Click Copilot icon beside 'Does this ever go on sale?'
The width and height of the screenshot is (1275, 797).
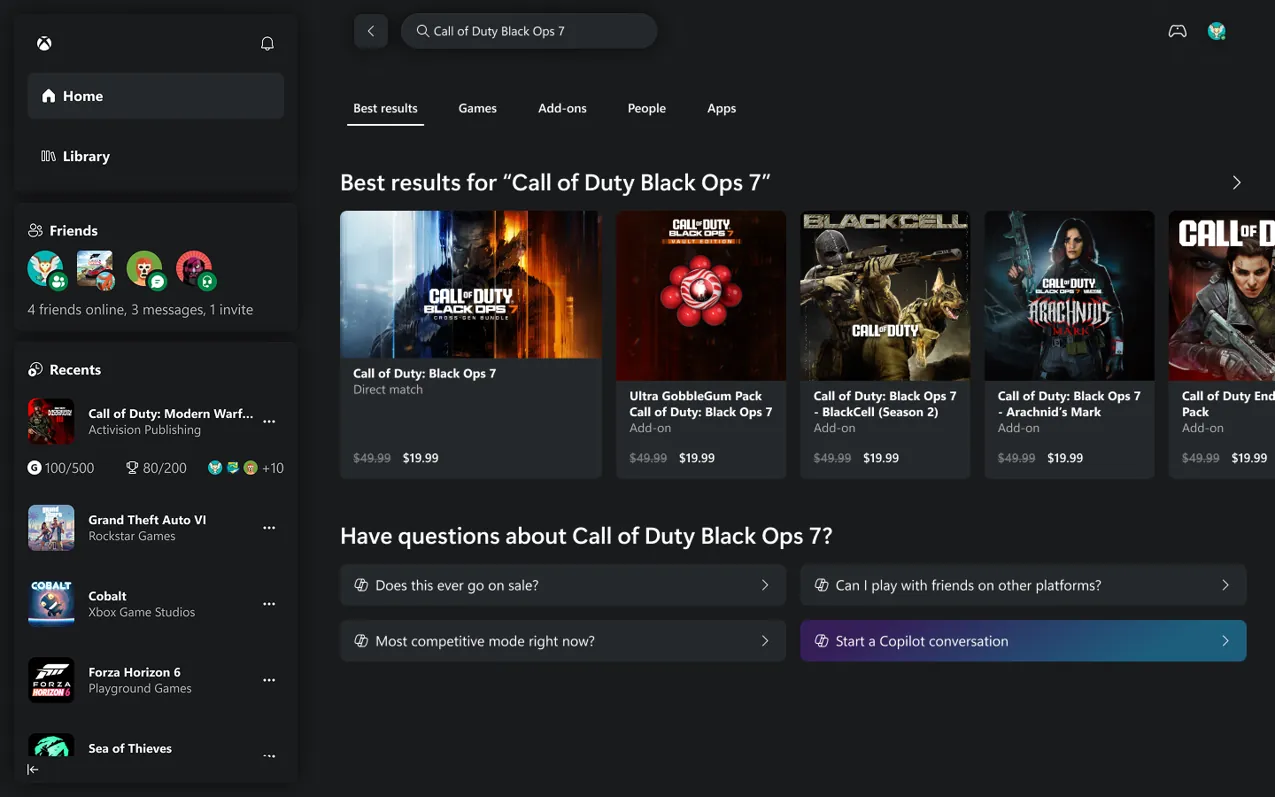coord(361,585)
